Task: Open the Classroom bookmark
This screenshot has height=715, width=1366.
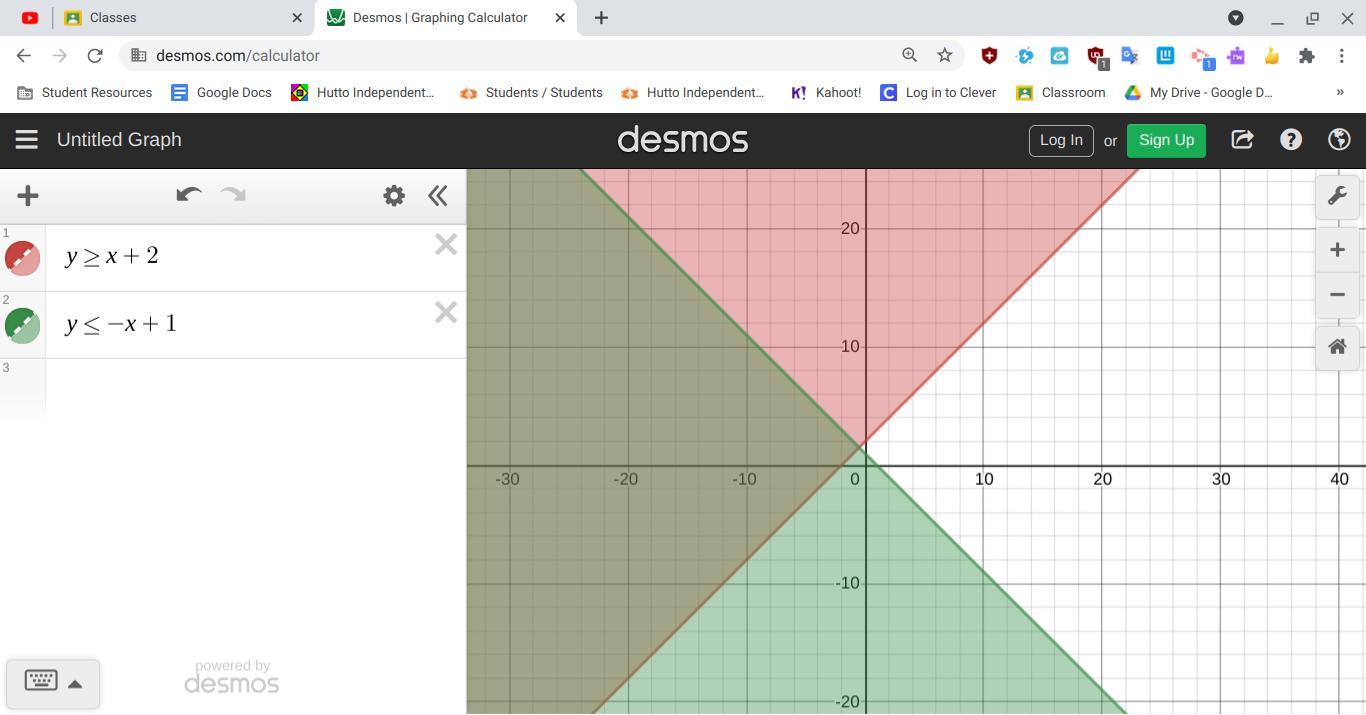Action: [x=1061, y=93]
